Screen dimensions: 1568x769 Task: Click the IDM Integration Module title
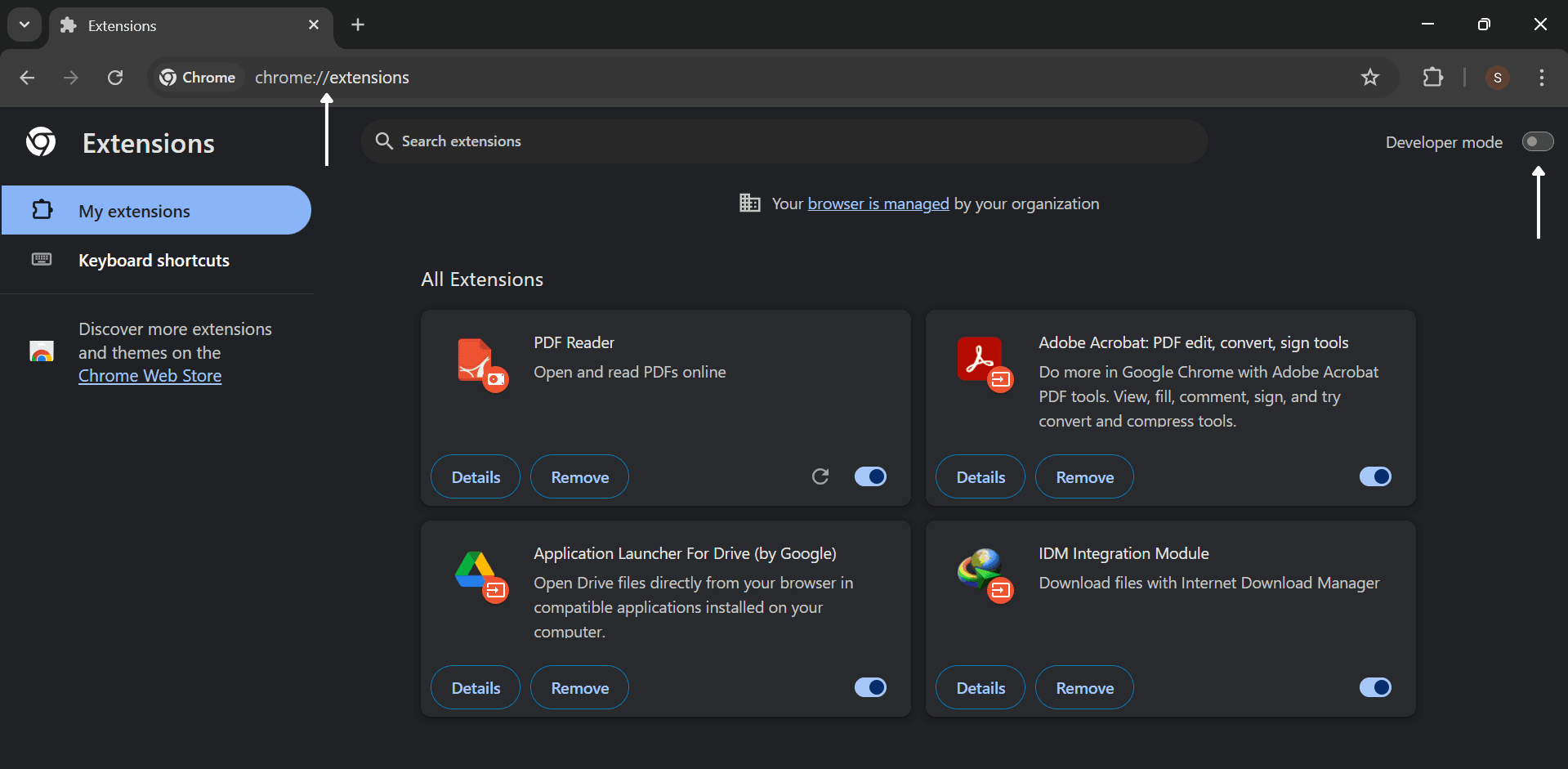(1124, 553)
